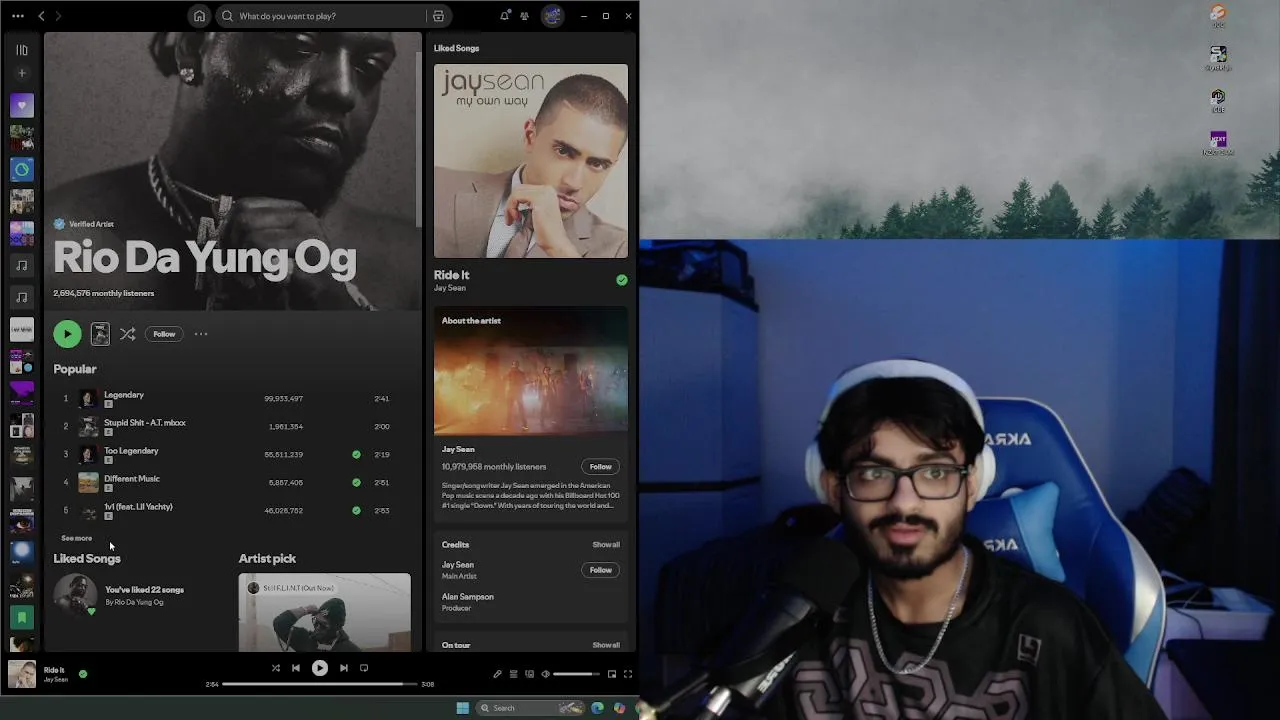Viewport: 1280px width, 720px height.
Task: Open the user profile avatar menu
Action: click(x=552, y=16)
